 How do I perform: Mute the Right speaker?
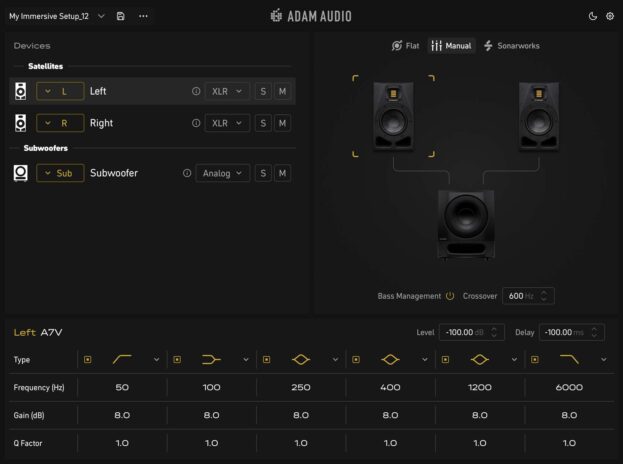(x=282, y=123)
